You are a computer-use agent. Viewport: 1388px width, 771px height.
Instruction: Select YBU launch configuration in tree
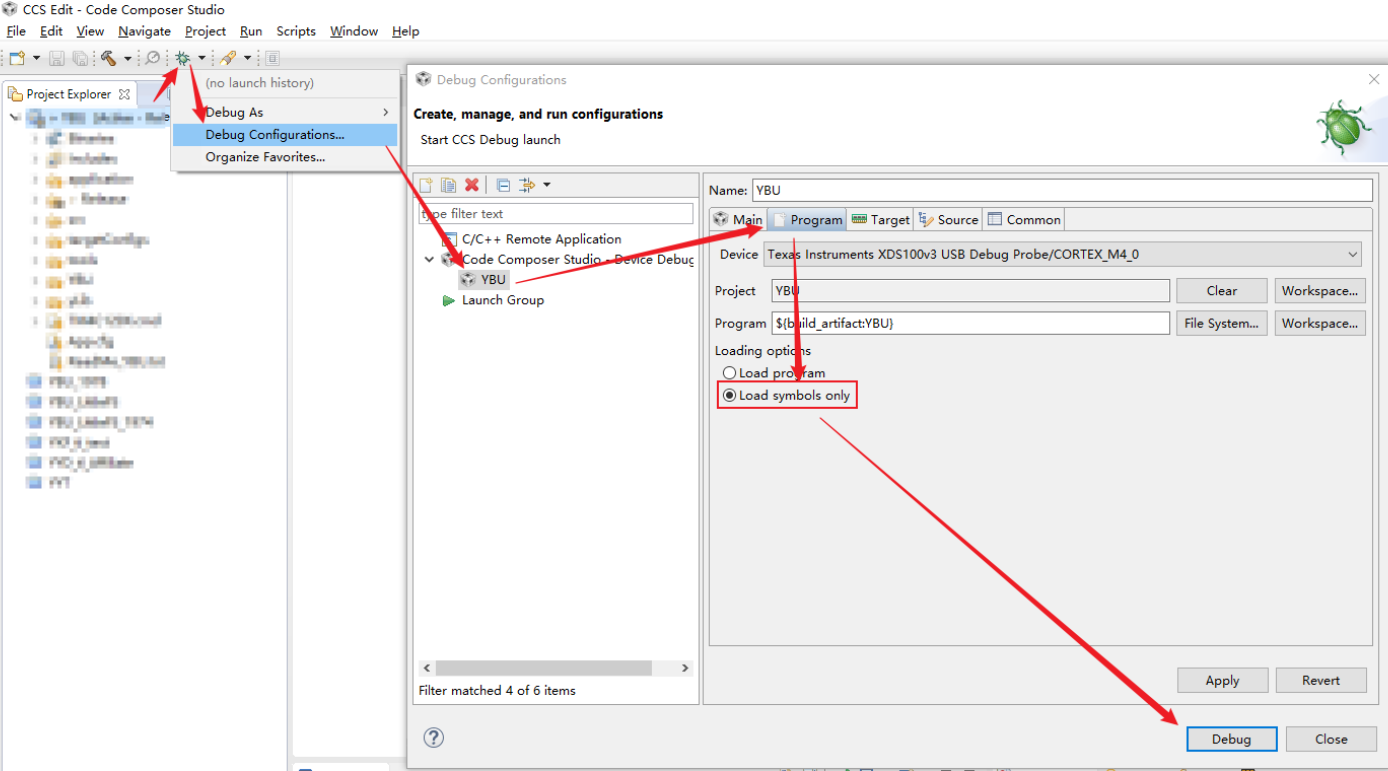[484, 279]
